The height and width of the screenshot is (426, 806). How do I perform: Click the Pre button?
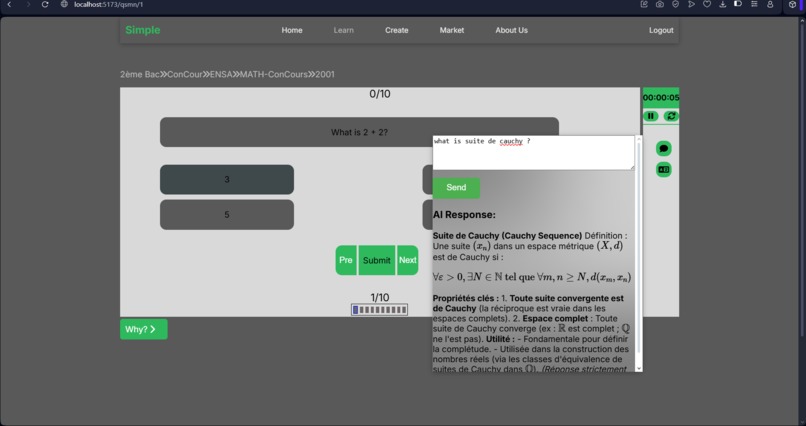coord(346,260)
